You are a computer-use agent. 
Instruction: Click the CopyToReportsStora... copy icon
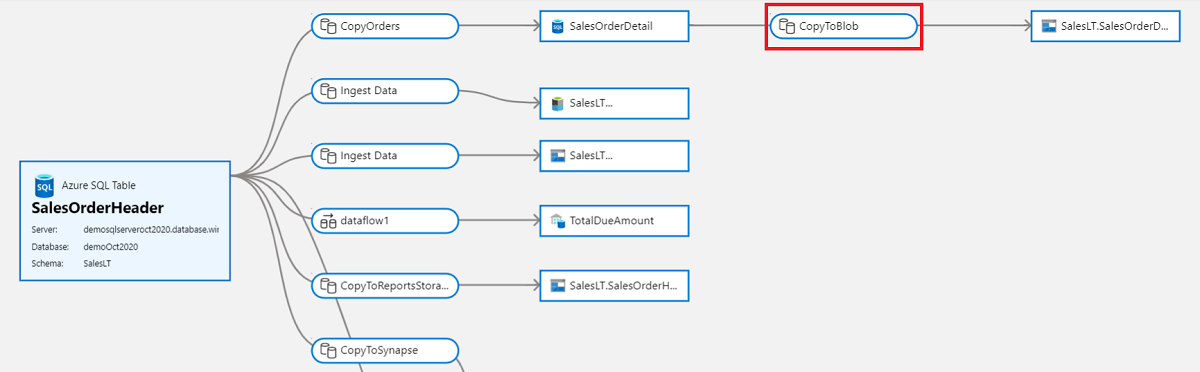(327, 286)
